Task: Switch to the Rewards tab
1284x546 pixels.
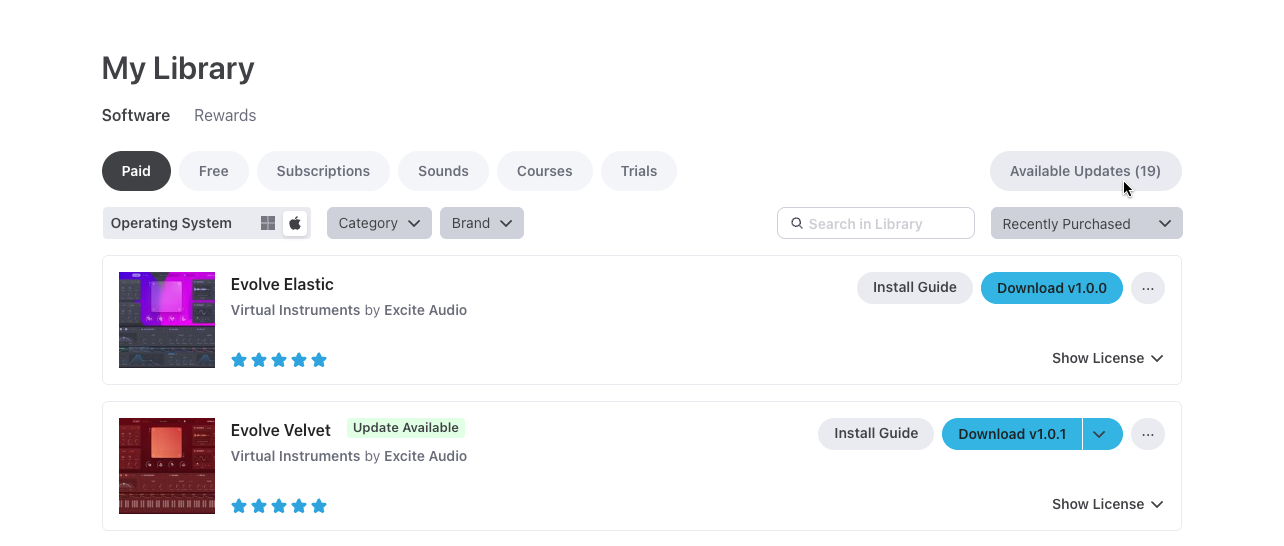Action: pyautogui.click(x=225, y=115)
